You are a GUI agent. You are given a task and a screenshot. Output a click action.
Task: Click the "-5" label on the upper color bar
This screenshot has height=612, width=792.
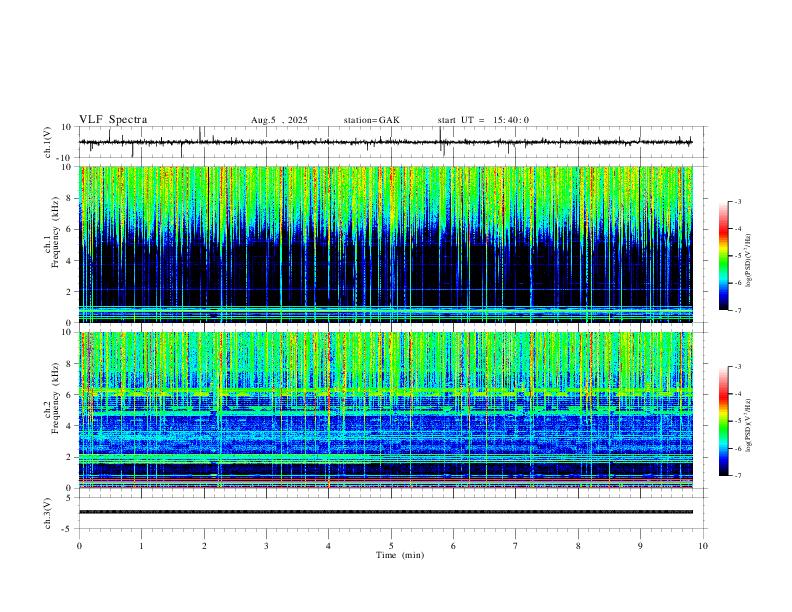tap(737, 256)
